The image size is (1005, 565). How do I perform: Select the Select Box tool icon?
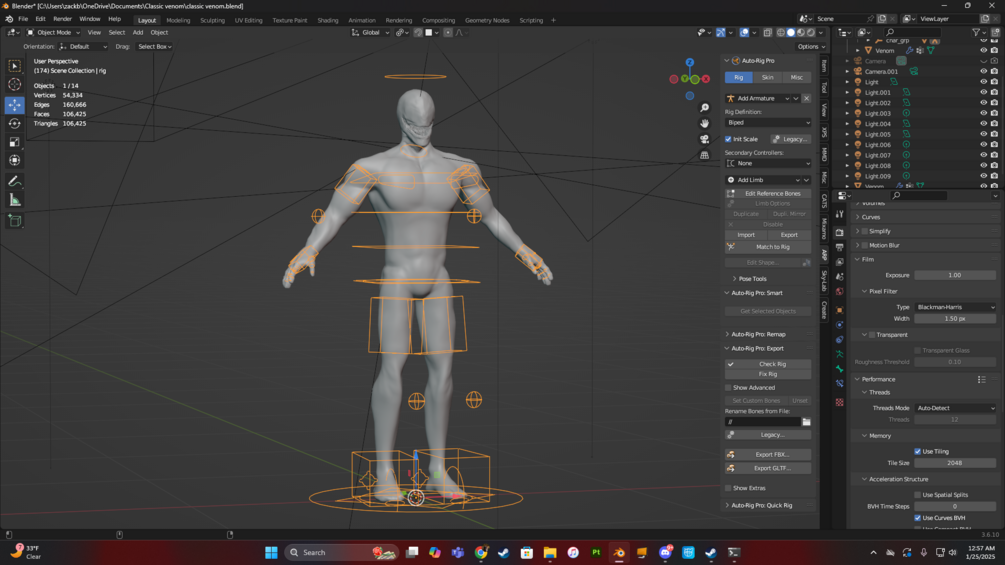pos(14,66)
